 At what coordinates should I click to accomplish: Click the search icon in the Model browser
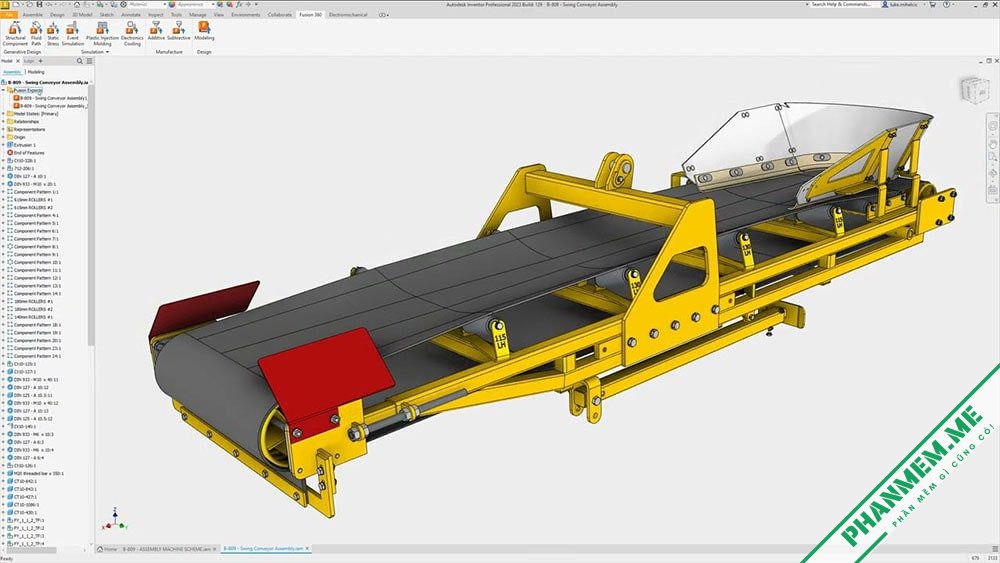click(x=80, y=61)
